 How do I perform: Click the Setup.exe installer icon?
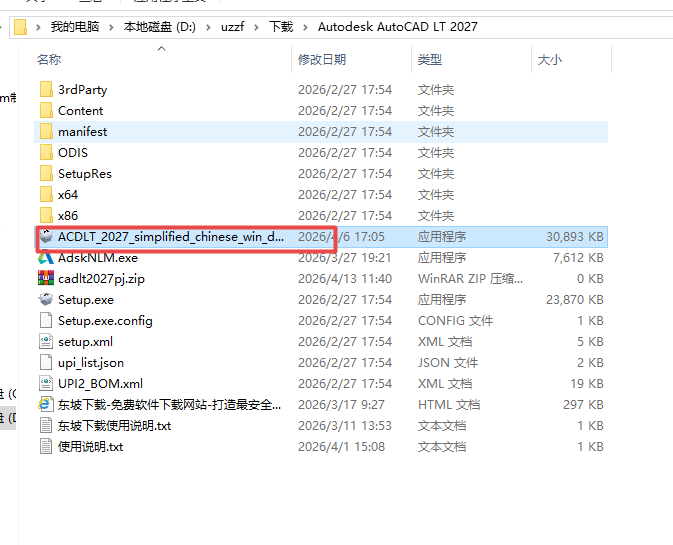(x=46, y=299)
